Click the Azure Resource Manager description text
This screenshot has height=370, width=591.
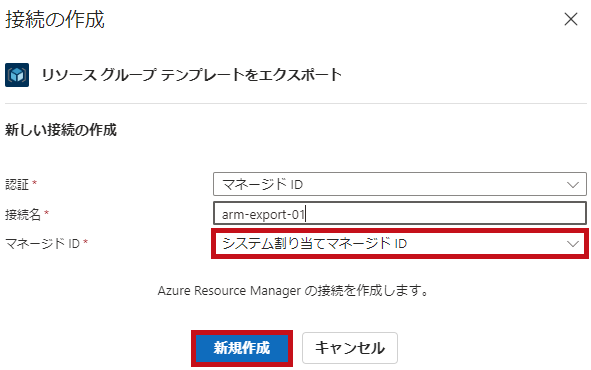click(293, 291)
